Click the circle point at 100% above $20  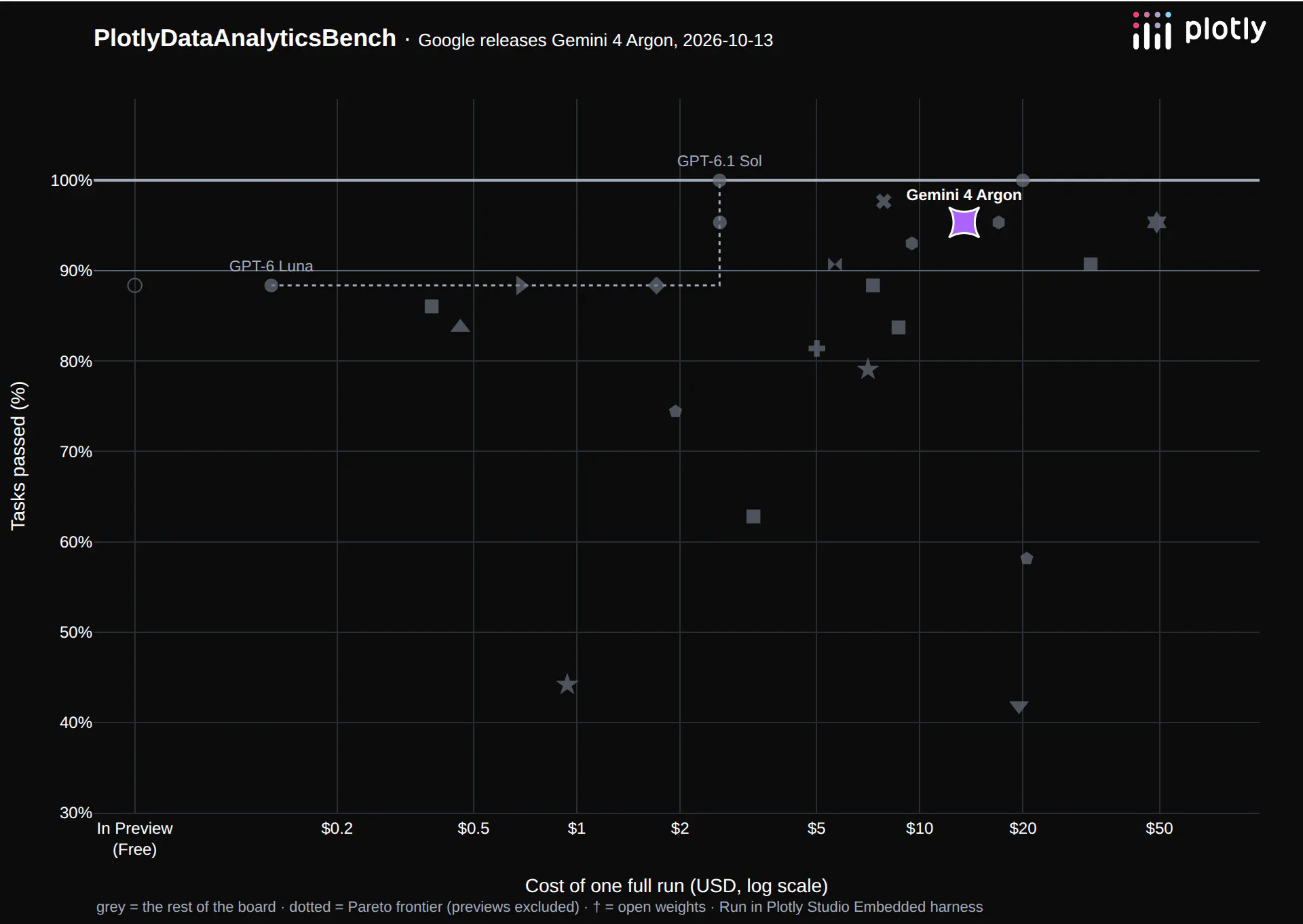pos(1023,180)
